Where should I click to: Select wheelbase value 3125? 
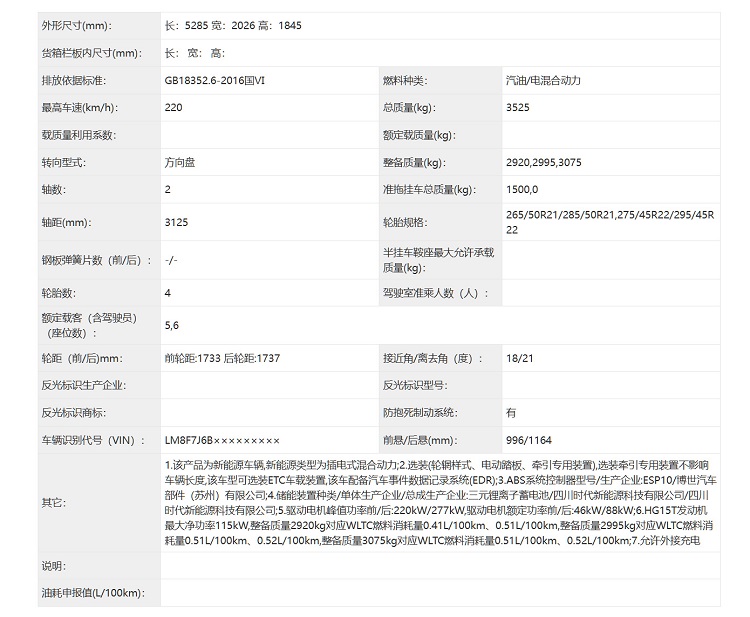pos(176,222)
